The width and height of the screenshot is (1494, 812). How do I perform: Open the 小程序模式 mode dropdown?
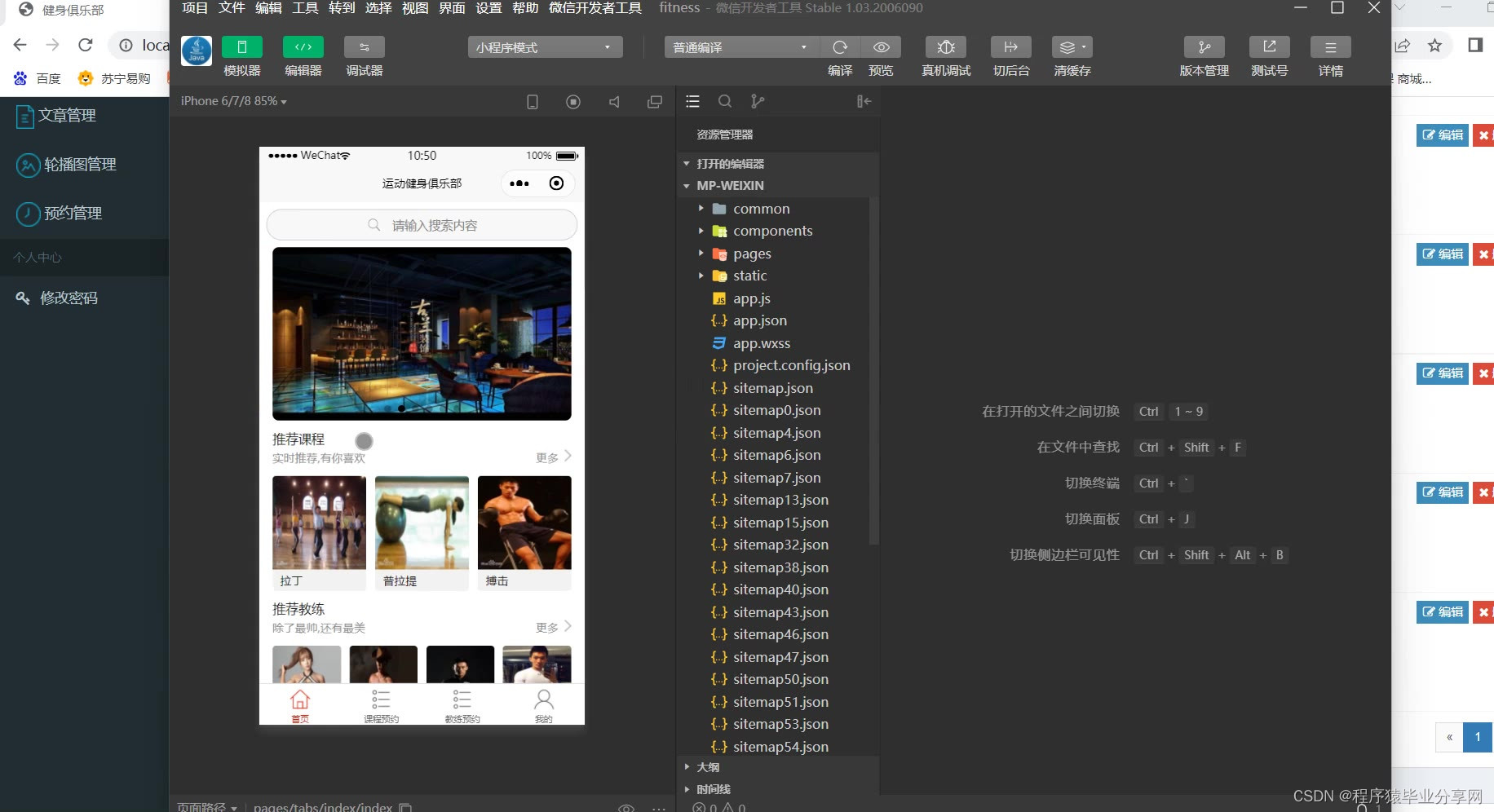(546, 47)
